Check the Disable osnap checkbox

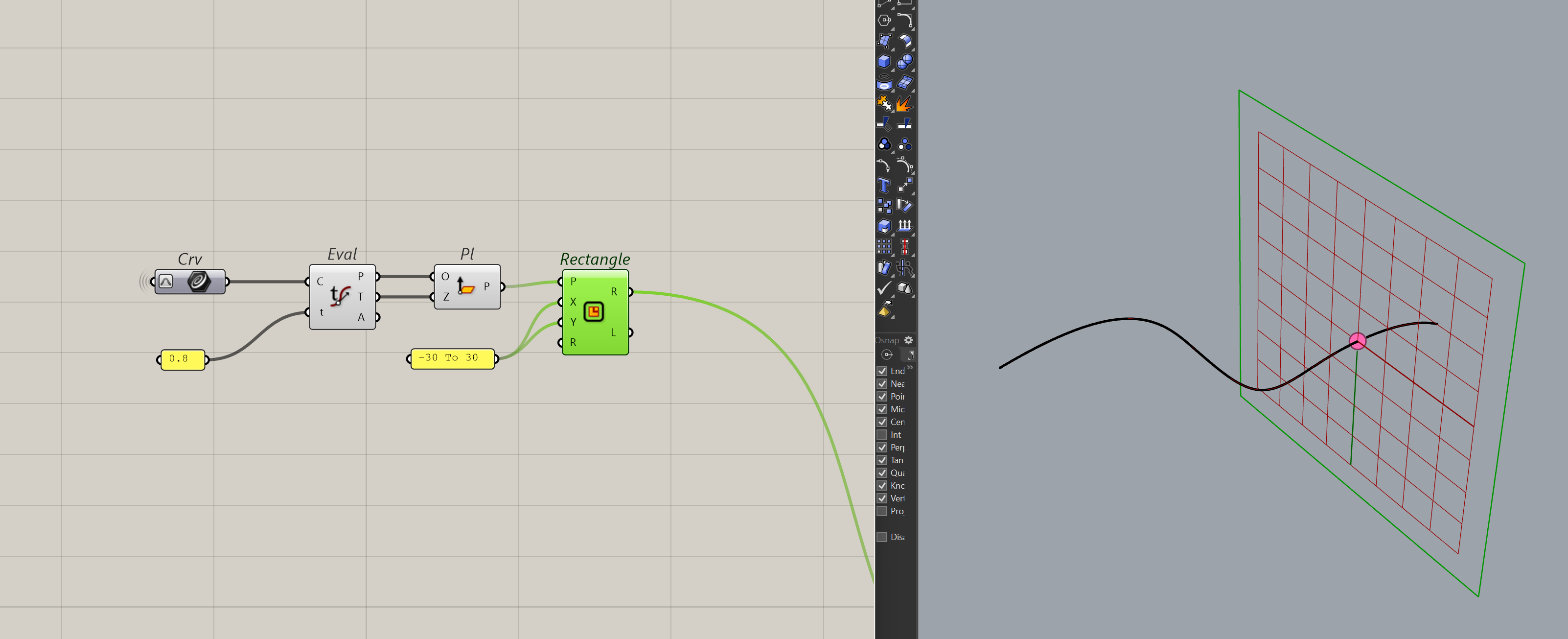click(x=882, y=537)
